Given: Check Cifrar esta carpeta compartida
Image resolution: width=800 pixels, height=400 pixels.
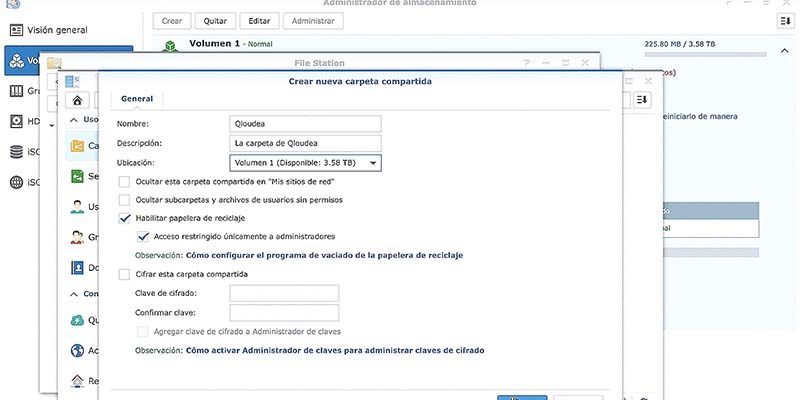Looking at the screenshot, I should point(124,274).
